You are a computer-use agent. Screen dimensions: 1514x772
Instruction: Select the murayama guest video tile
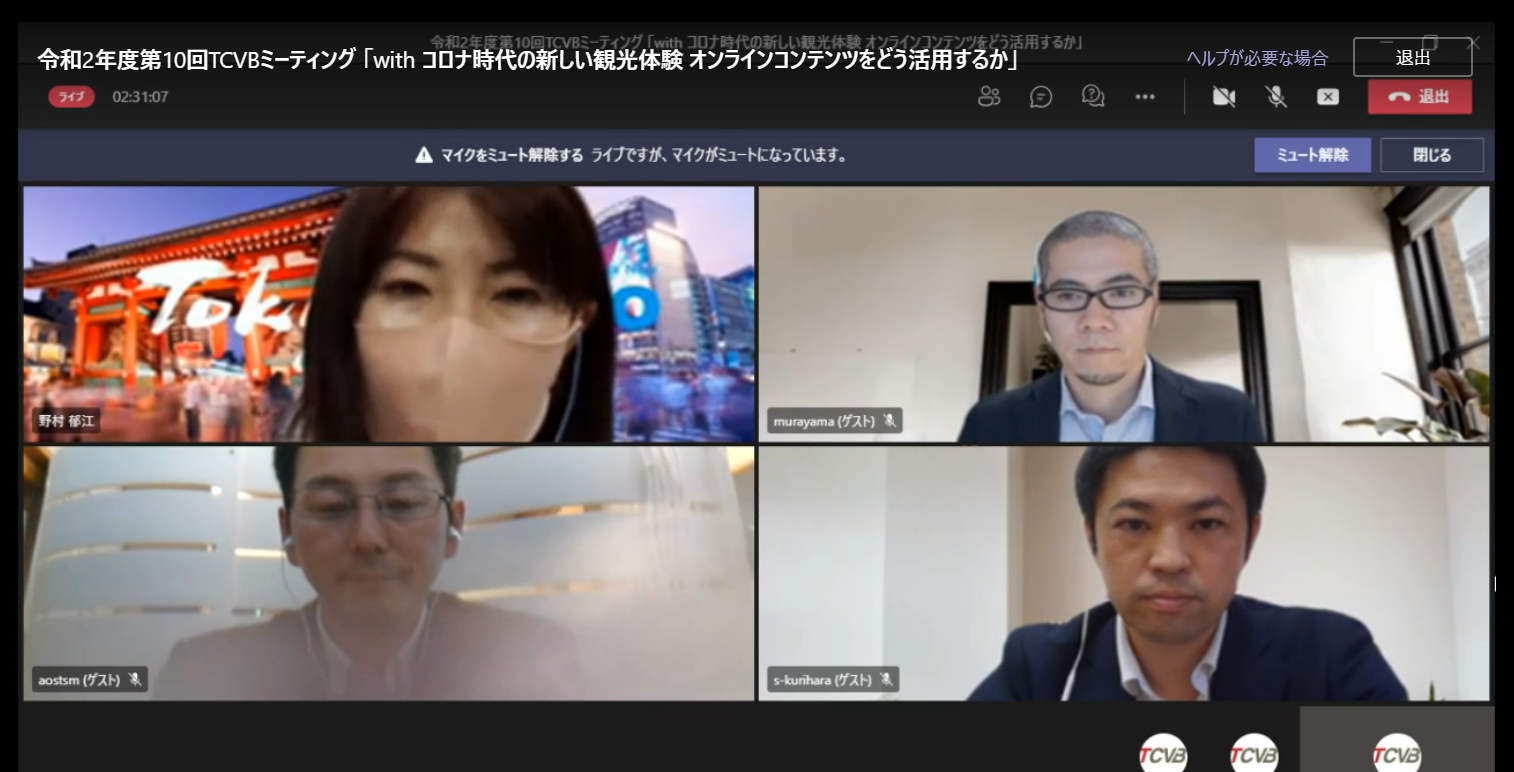[x=1123, y=313]
